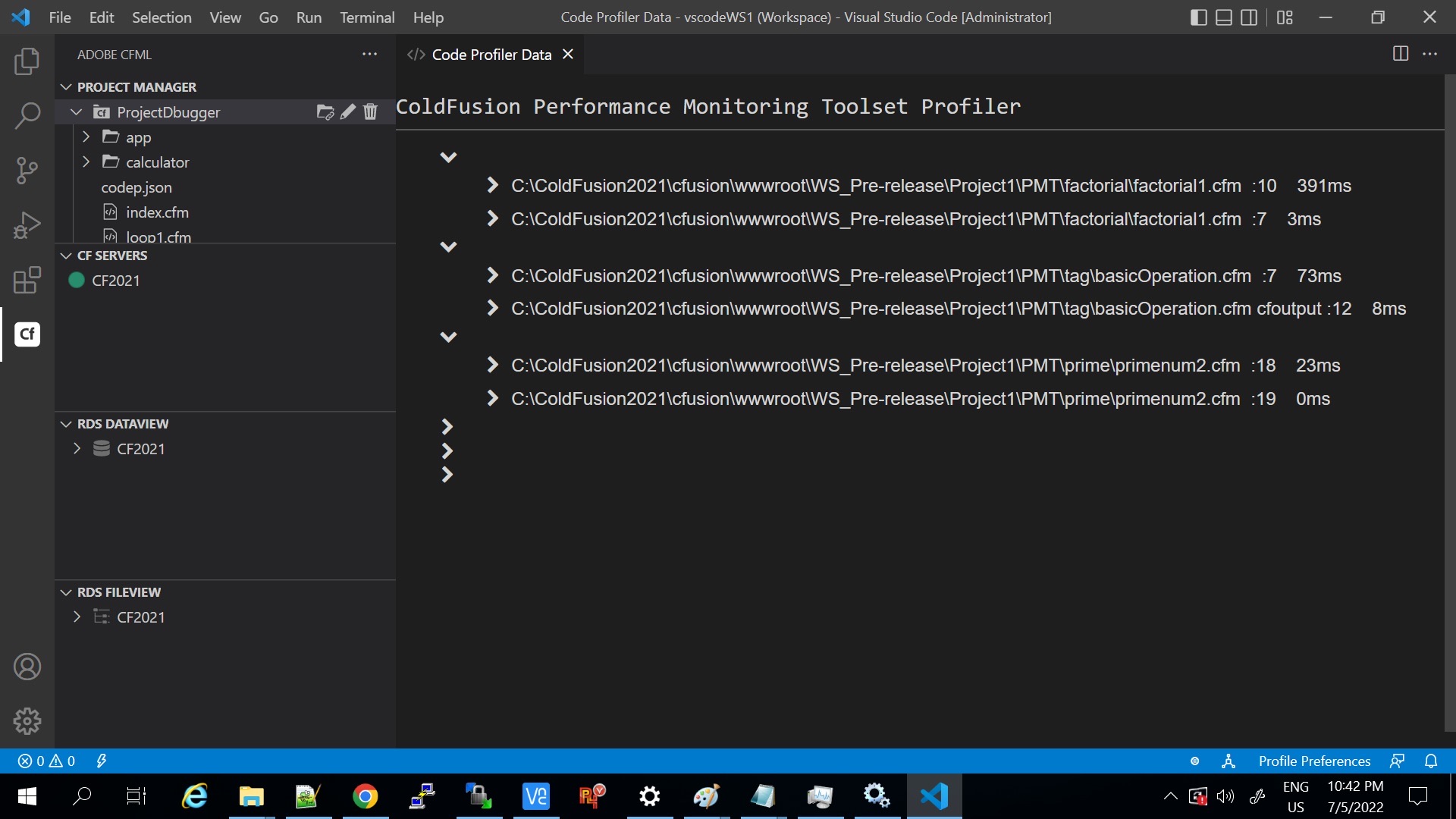Viewport: 1456px width, 819px height.
Task: Click the Source Control icon in activity bar
Action: (x=26, y=170)
